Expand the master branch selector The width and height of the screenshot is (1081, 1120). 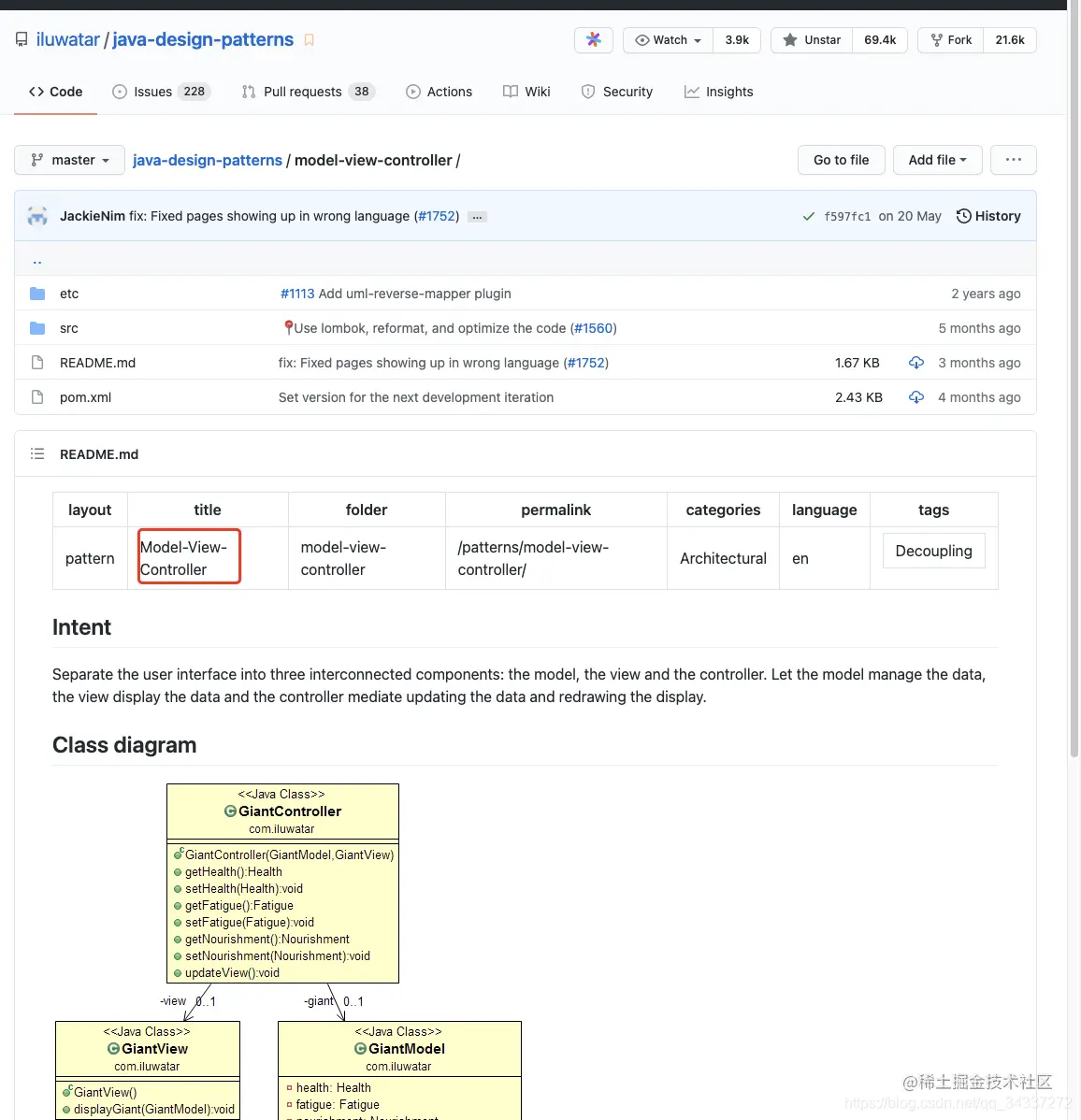pos(69,160)
